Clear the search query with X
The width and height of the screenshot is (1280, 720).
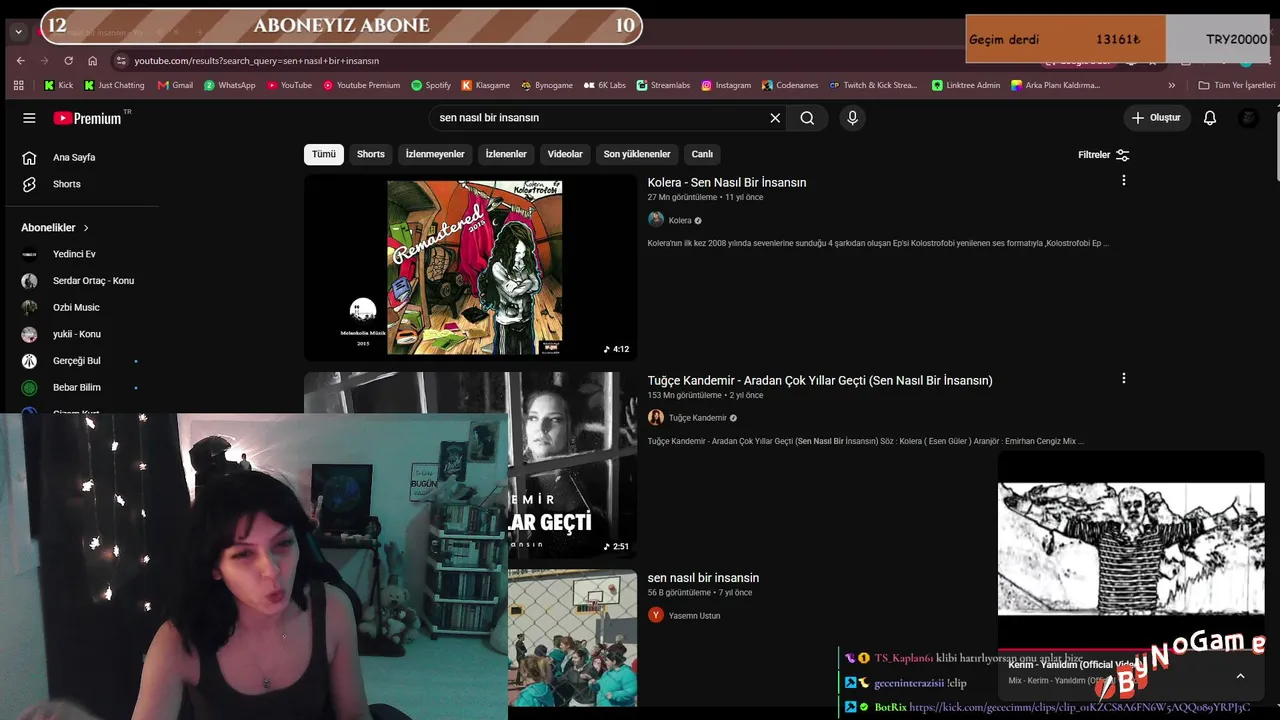[x=775, y=118]
